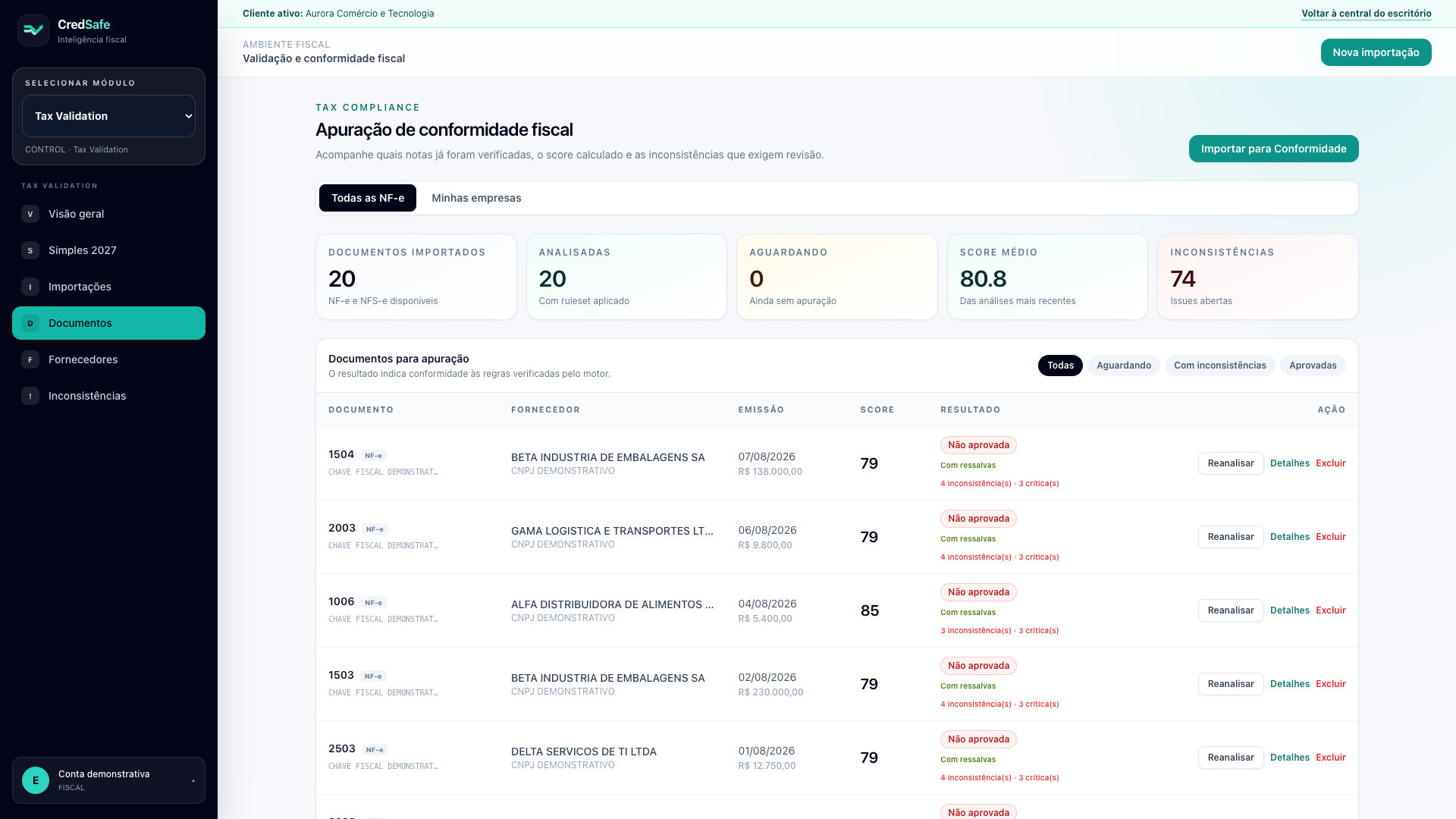Open the Inconsistências sidebar item
1456x819 pixels.
coord(108,396)
